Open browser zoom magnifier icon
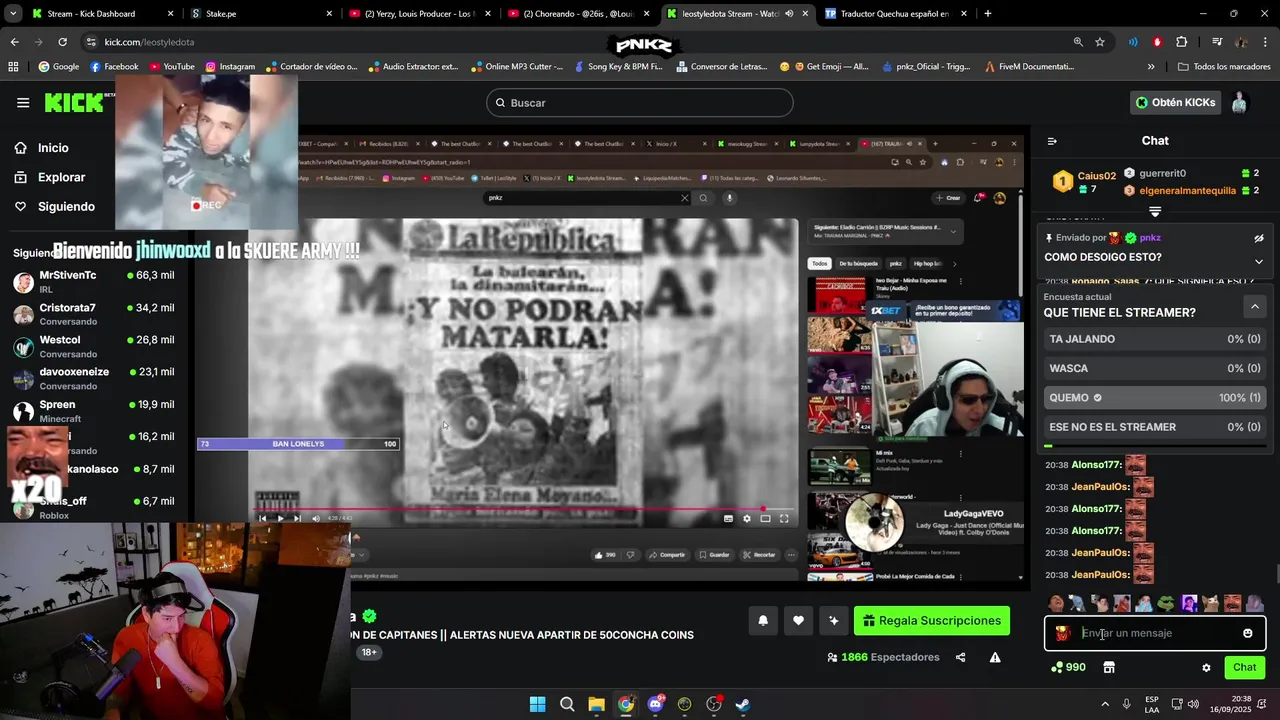Viewport: 1280px width, 720px height. (1078, 42)
